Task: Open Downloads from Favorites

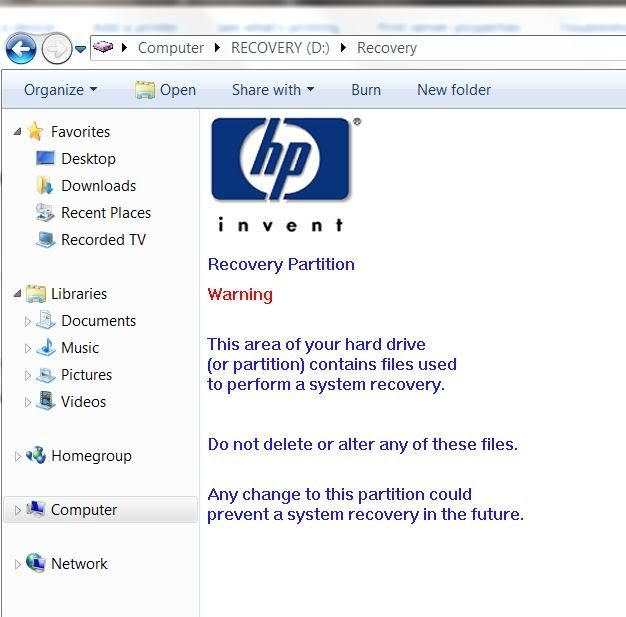Action: pos(99,186)
